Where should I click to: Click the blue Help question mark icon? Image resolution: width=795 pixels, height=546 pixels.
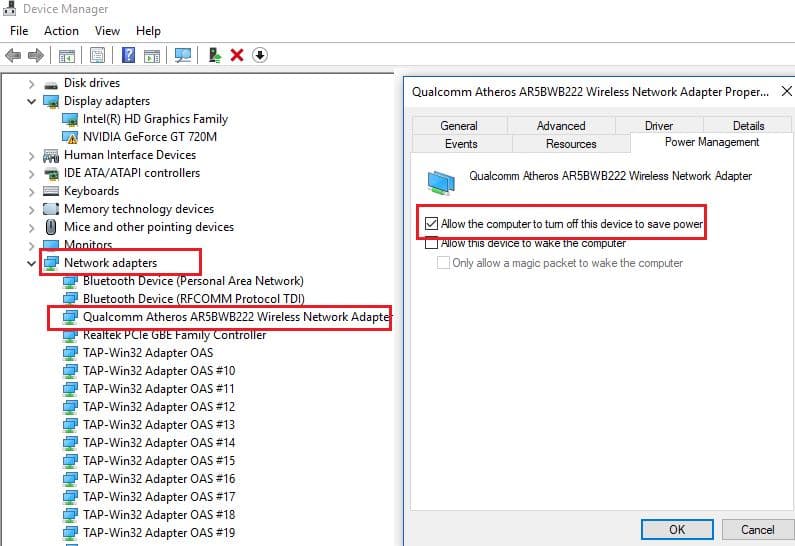[x=129, y=55]
